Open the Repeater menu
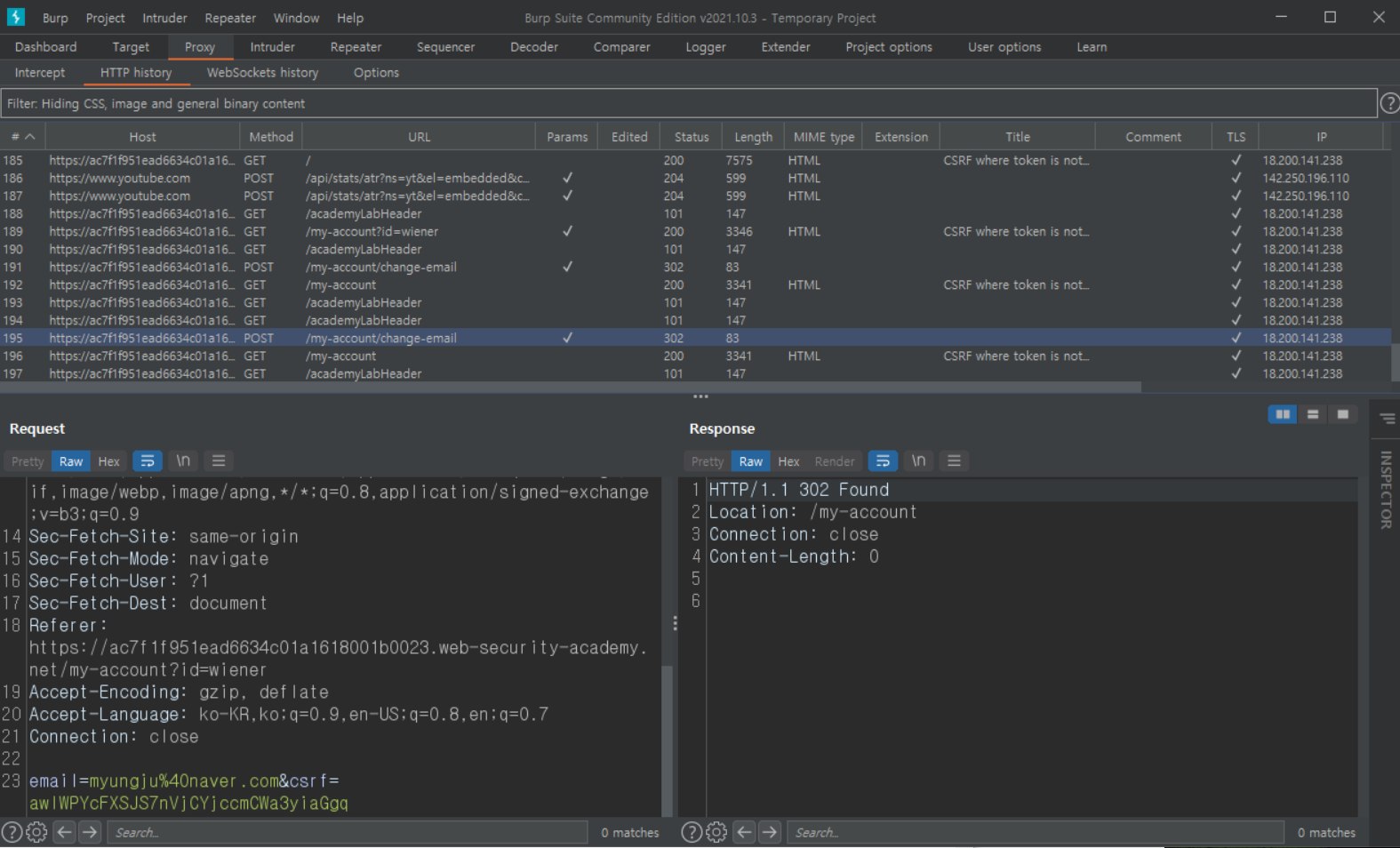1400x848 pixels. [x=230, y=18]
